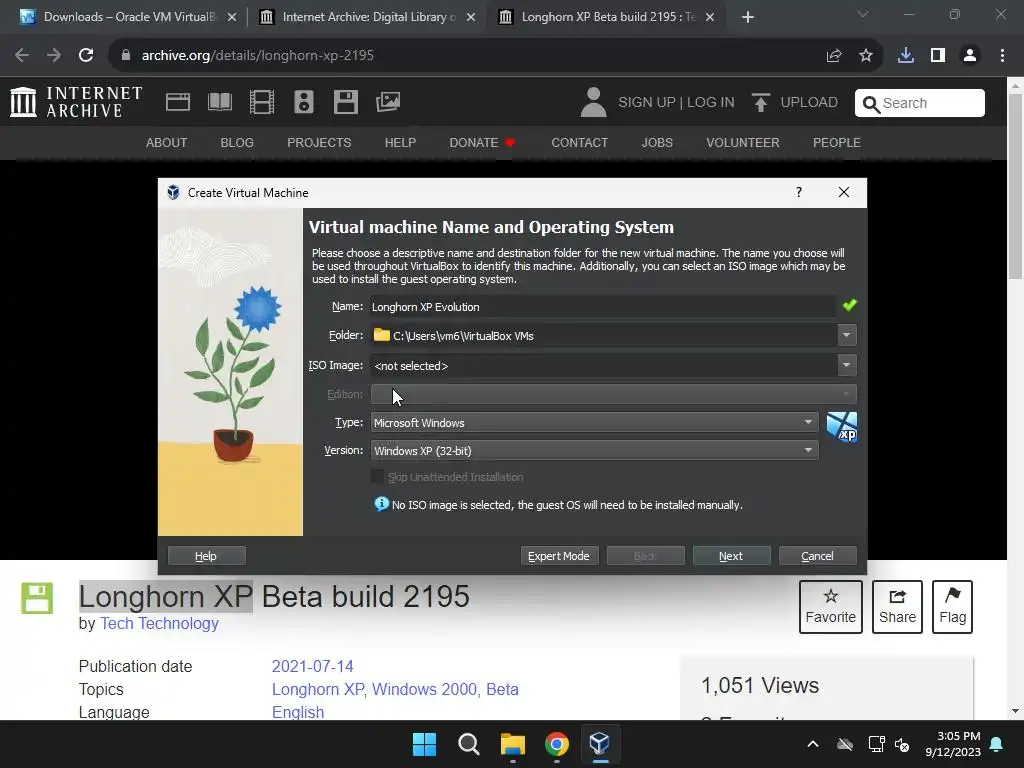Open the Internet Archive web (Wayback) icon
Image resolution: width=1024 pixels, height=768 pixels.
coord(178,102)
